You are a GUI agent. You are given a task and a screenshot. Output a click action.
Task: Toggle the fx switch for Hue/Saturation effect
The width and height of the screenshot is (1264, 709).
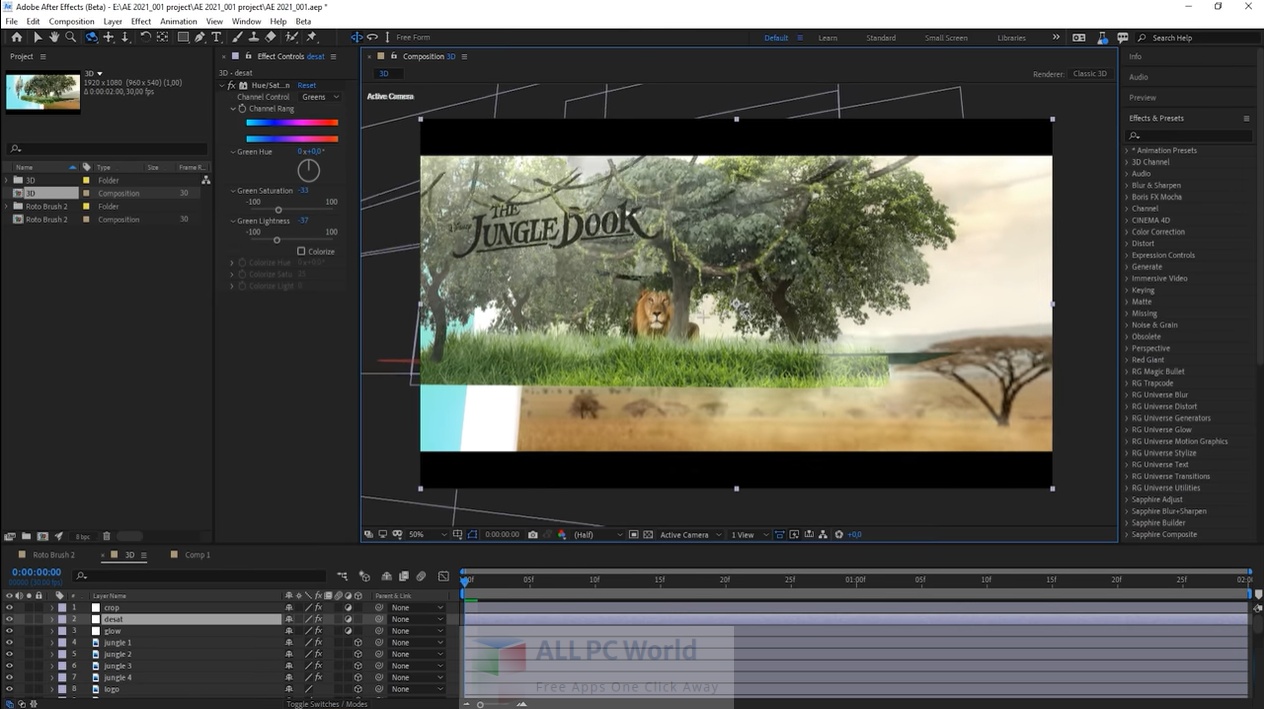[x=232, y=85]
